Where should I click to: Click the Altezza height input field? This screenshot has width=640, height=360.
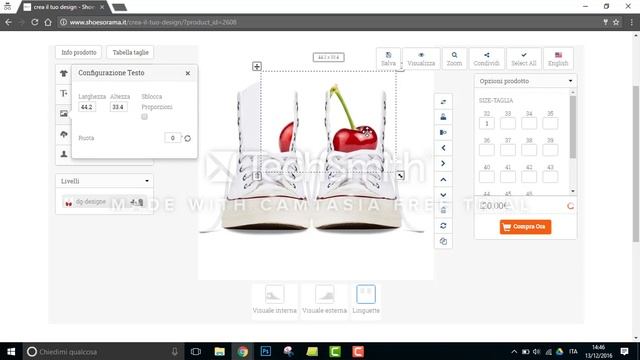(119, 107)
